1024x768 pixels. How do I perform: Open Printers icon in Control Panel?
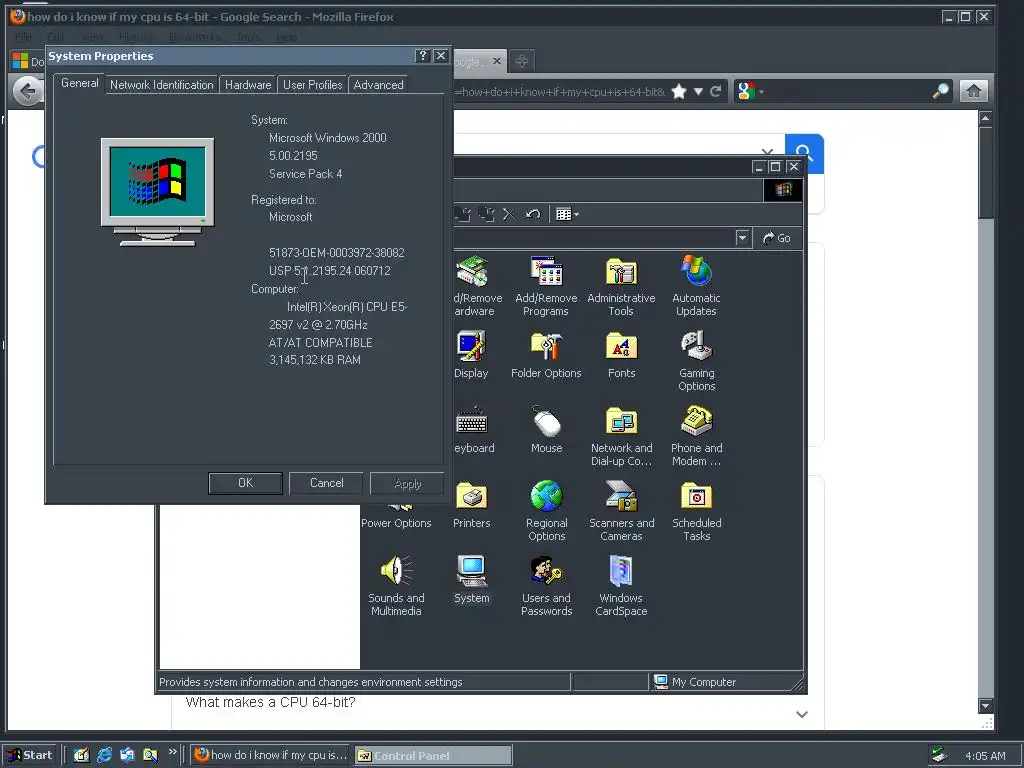(472, 505)
